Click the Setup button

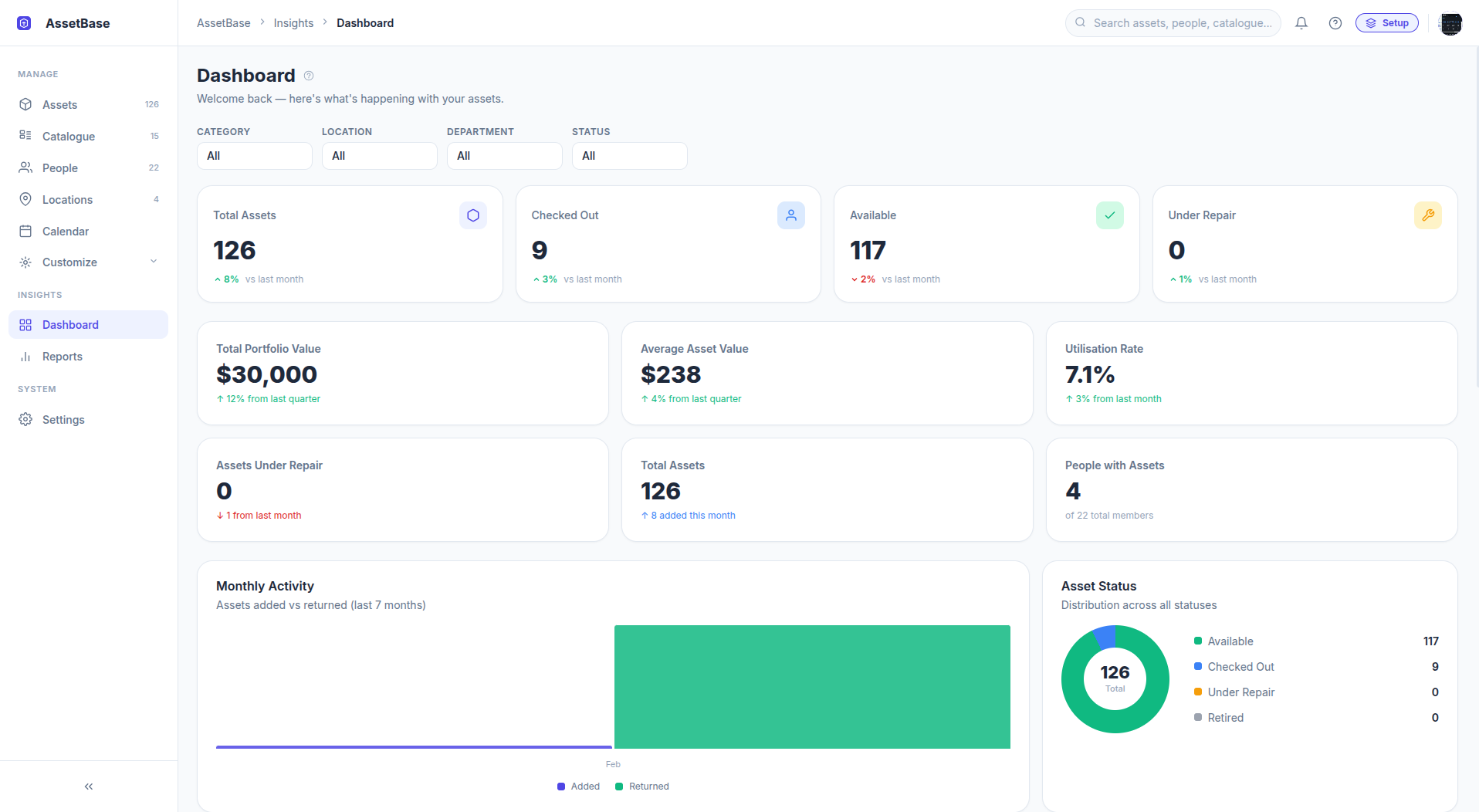point(1386,22)
